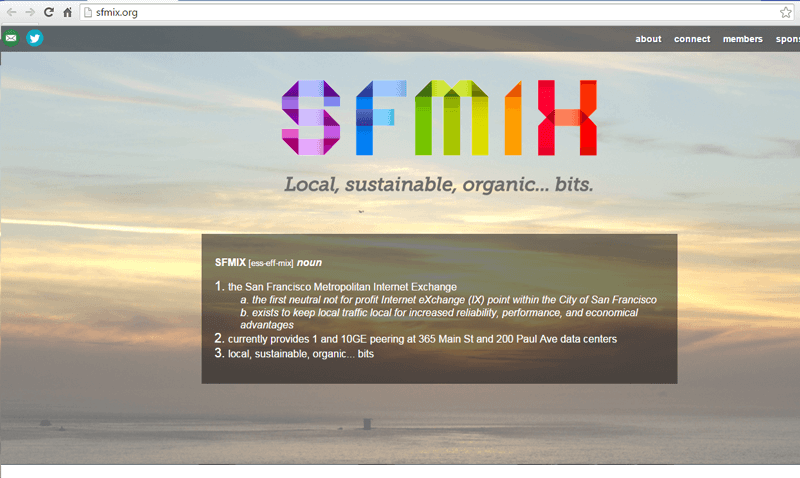This screenshot has width=800, height=478.
Task: Open the about menu item
Action: (648, 39)
